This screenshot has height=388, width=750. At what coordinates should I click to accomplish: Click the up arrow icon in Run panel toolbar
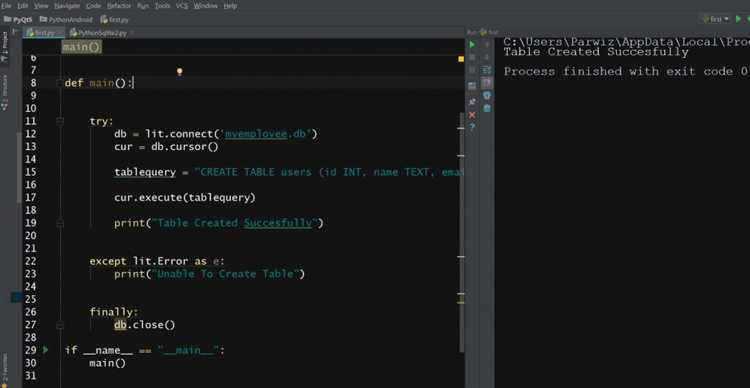pyautogui.click(x=487, y=44)
